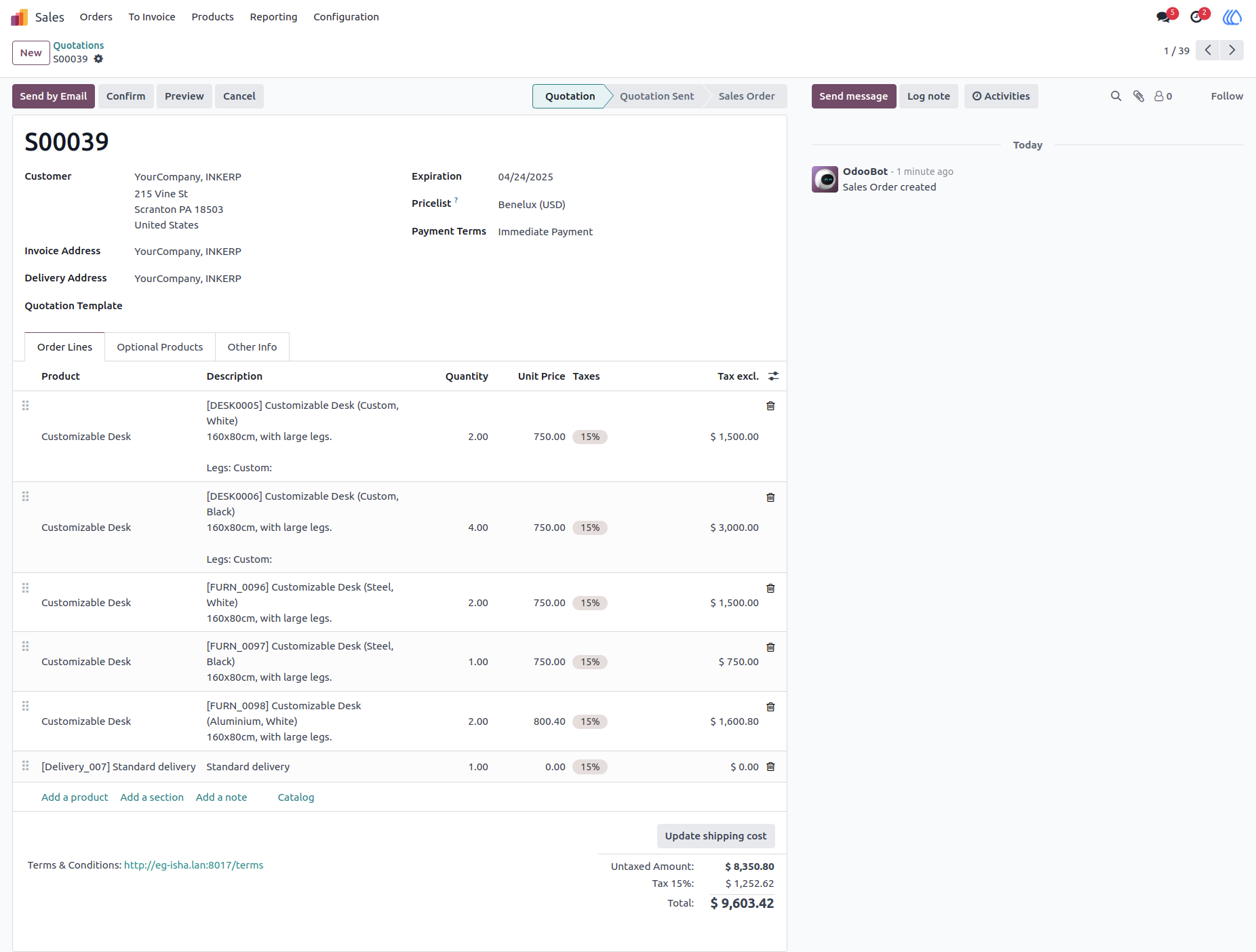Follow this quotation
Viewport: 1256px width, 952px height.
click(1227, 96)
